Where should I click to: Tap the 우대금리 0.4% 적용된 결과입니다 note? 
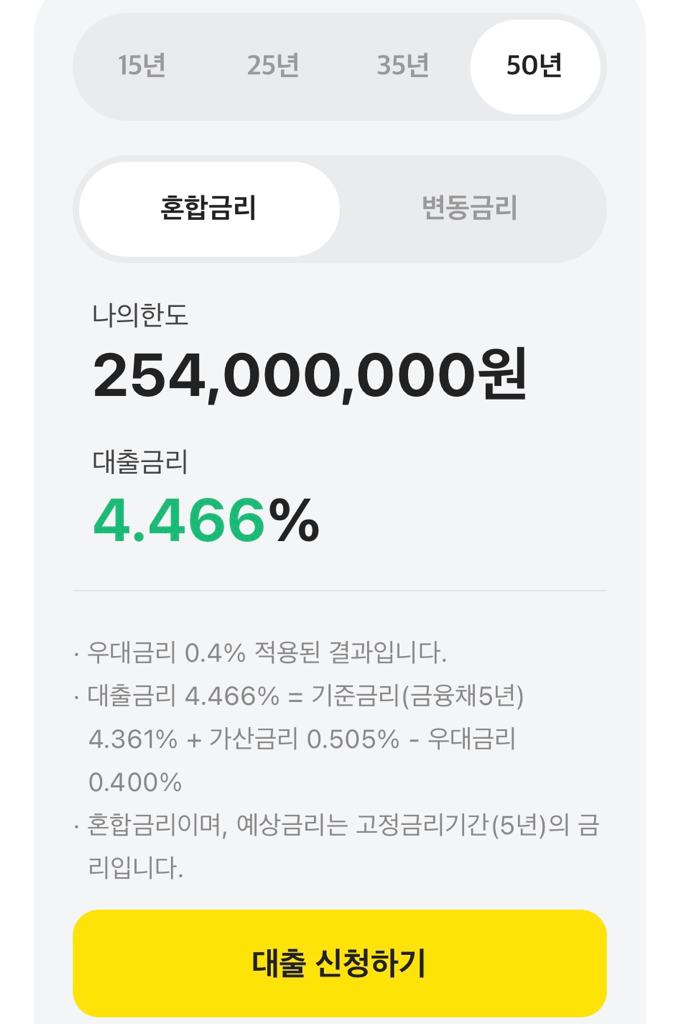pos(266,653)
